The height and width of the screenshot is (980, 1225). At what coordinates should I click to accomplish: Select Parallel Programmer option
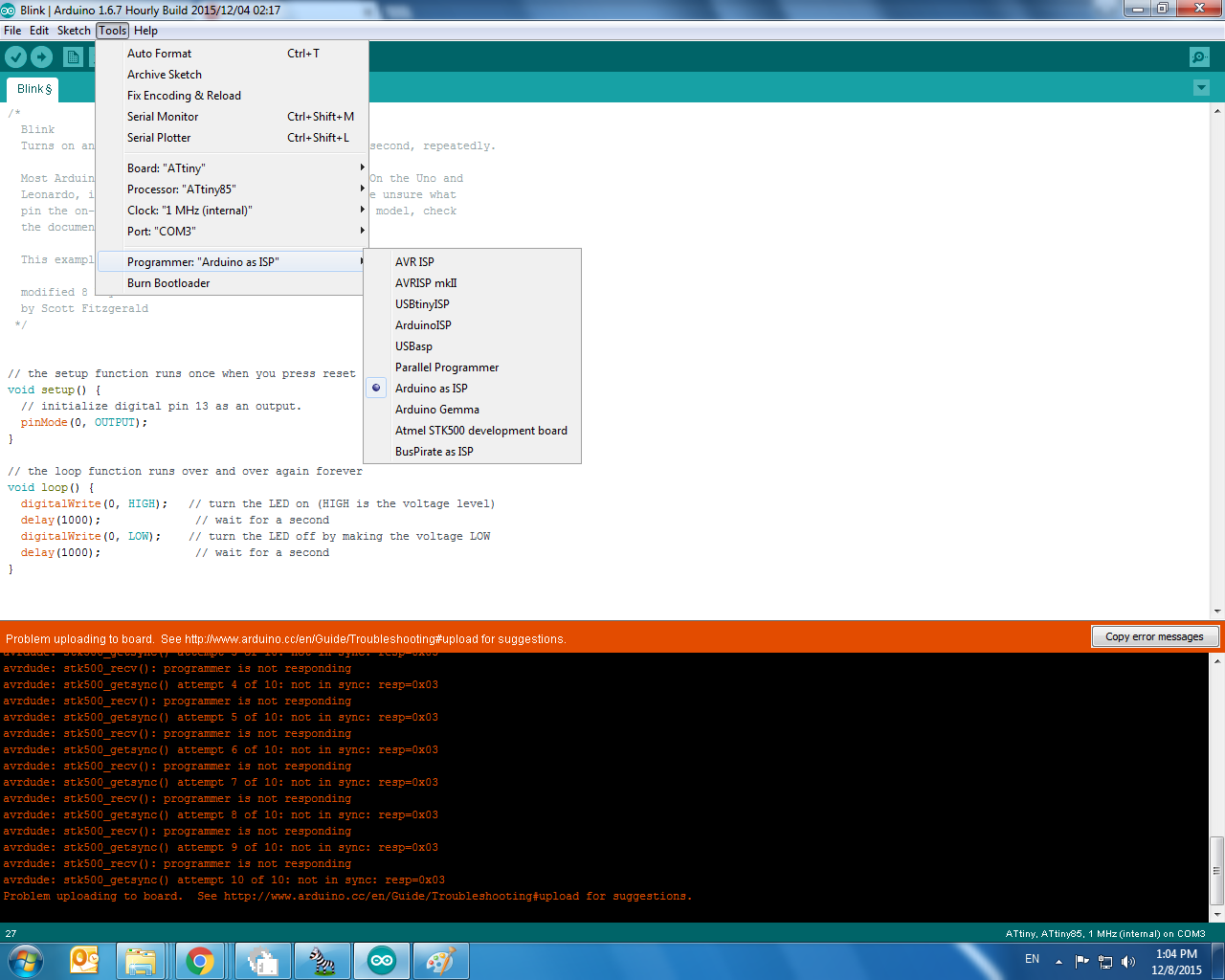(472, 367)
